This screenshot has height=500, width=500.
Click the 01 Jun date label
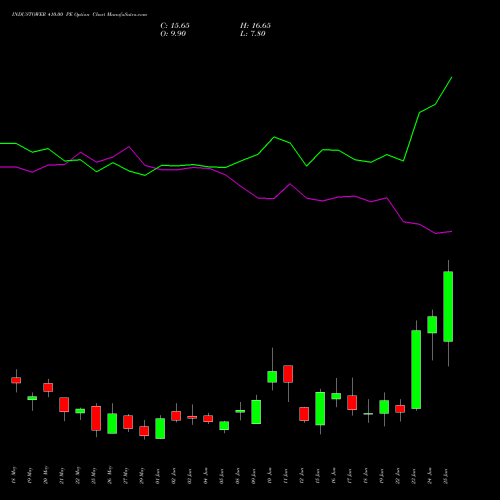click(158, 476)
